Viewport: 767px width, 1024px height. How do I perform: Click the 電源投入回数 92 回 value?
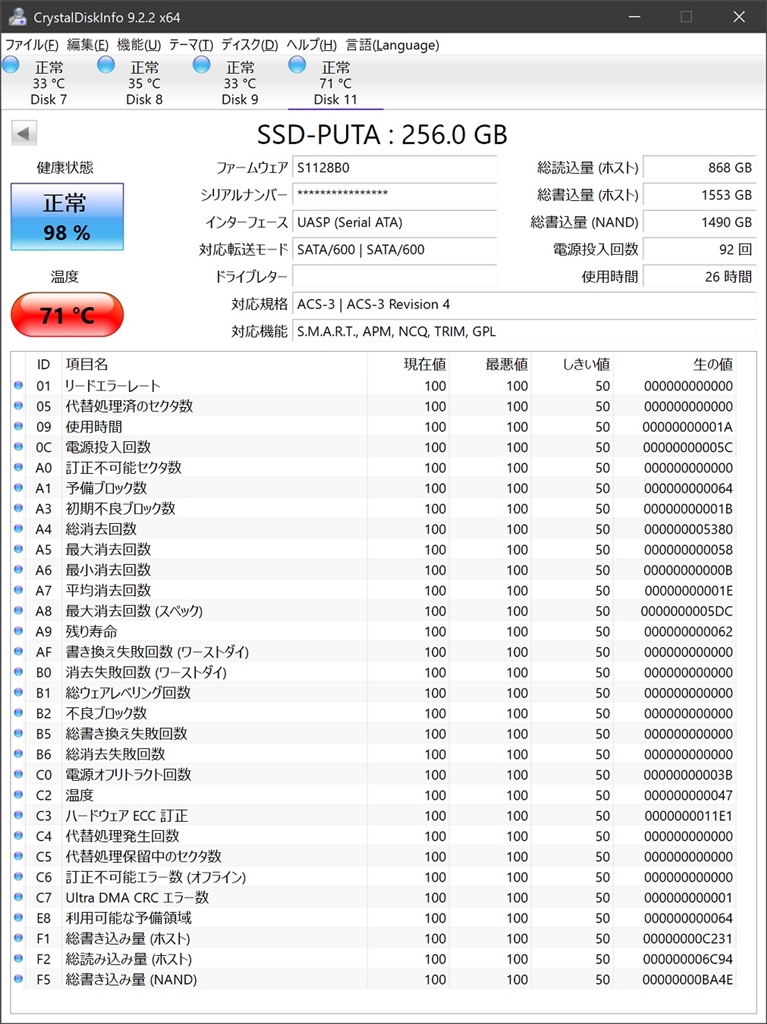point(699,249)
